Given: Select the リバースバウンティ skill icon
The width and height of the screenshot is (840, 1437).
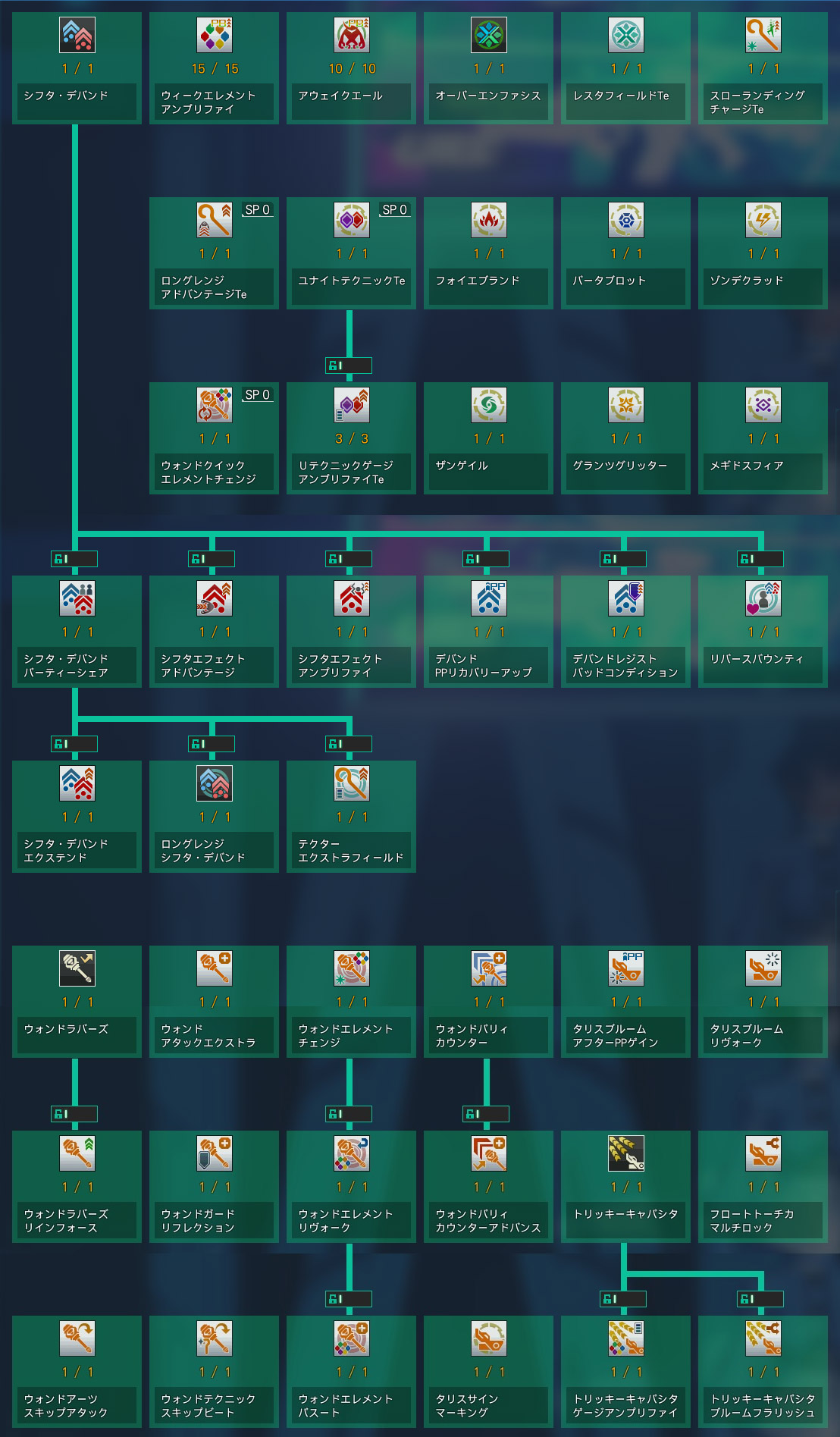Looking at the screenshot, I should 763,598.
